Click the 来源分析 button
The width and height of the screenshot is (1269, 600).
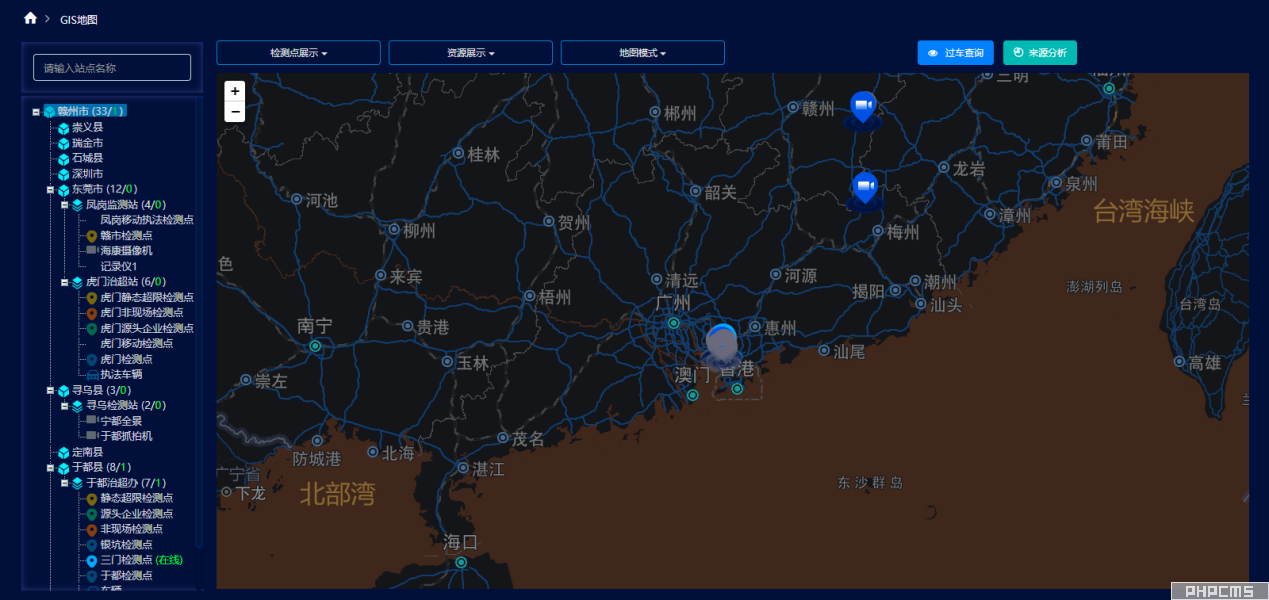pos(1040,52)
